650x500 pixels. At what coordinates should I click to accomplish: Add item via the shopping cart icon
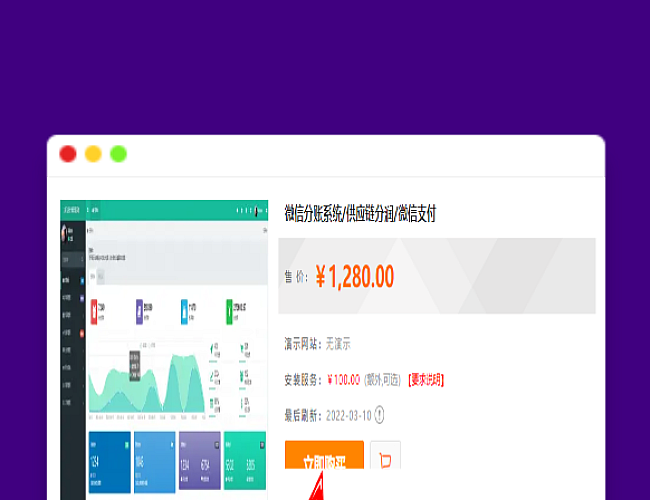click(x=386, y=456)
